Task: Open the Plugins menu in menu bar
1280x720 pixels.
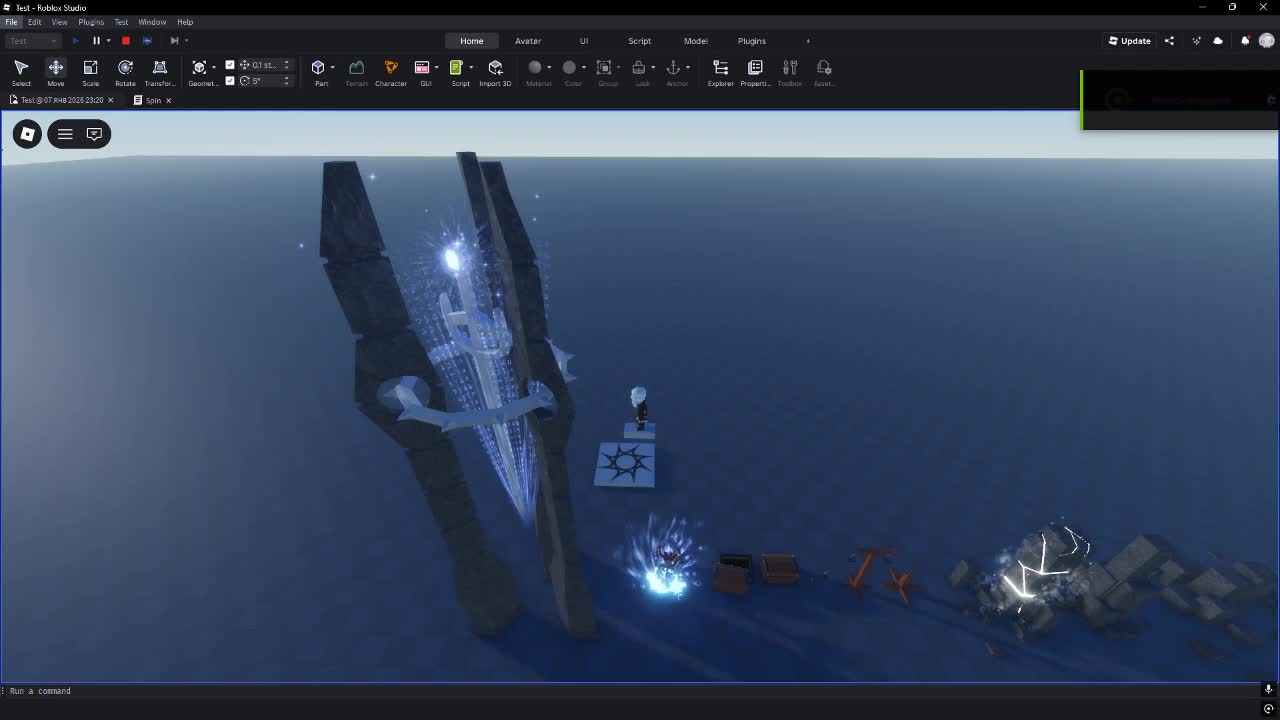Action: point(91,22)
